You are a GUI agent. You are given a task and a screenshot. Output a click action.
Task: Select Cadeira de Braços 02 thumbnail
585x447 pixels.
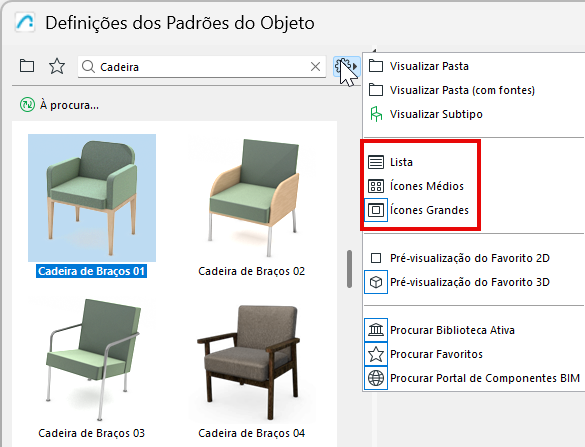tap(252, 198)
